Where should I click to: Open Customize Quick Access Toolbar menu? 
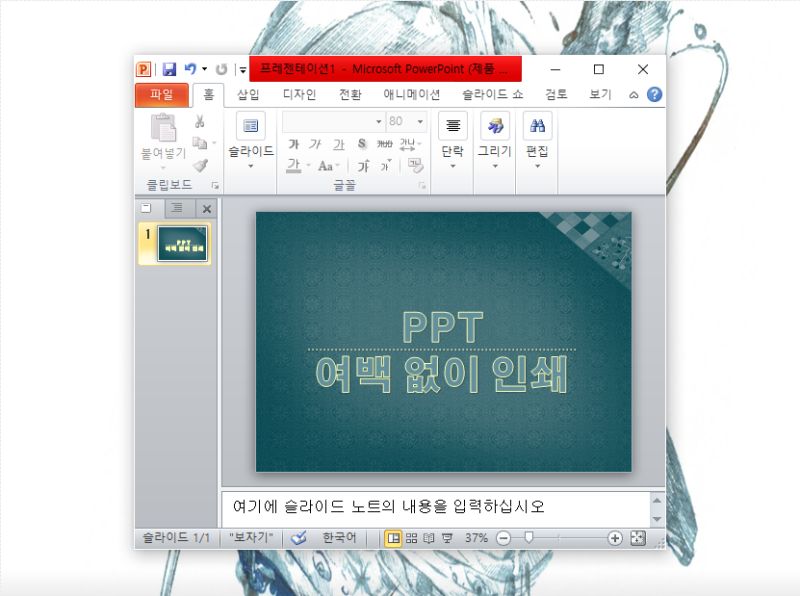tap(243, 70)
